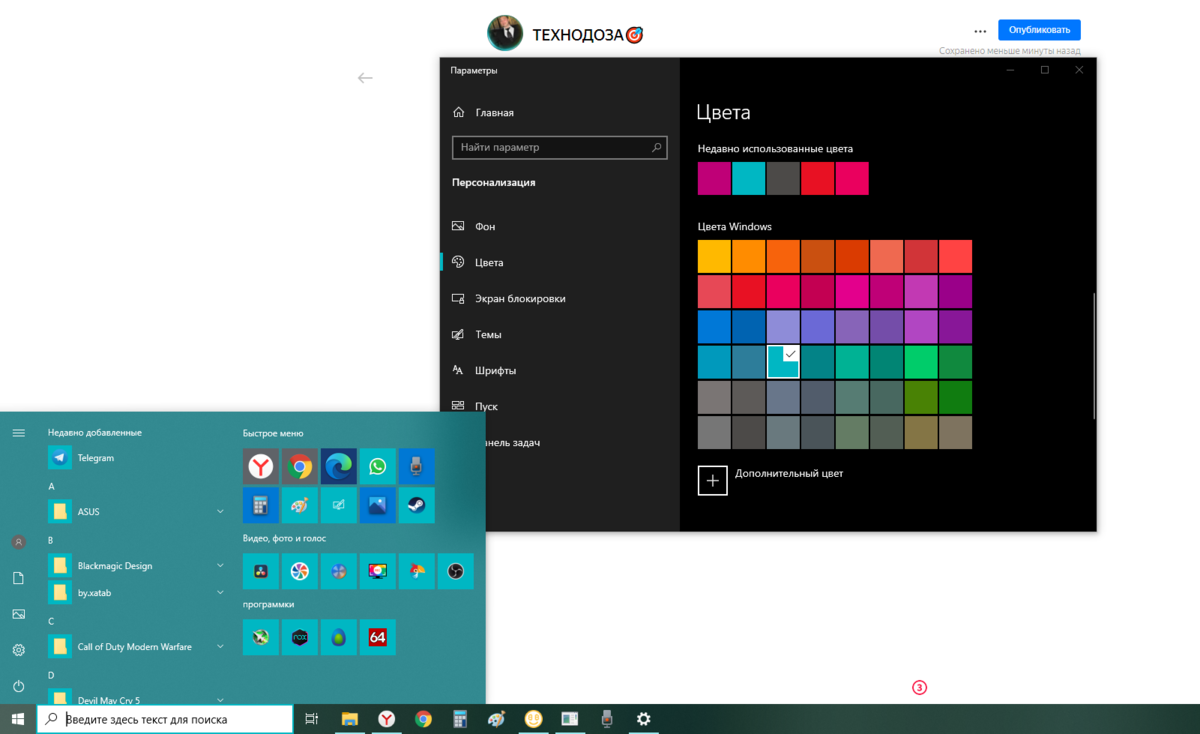This screenshot has width=1200, height=734.
Task: Open File Explorer from the taskbar
Action: coord(350,718)
